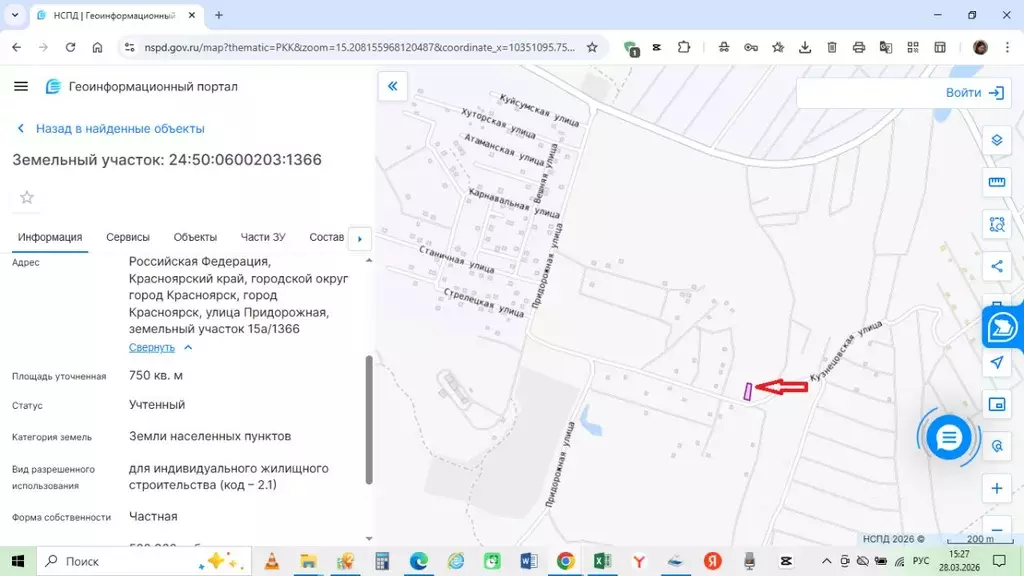This screenshot has height=576, width=1024.
Task: Zoom in on the map
Action: 996,488
